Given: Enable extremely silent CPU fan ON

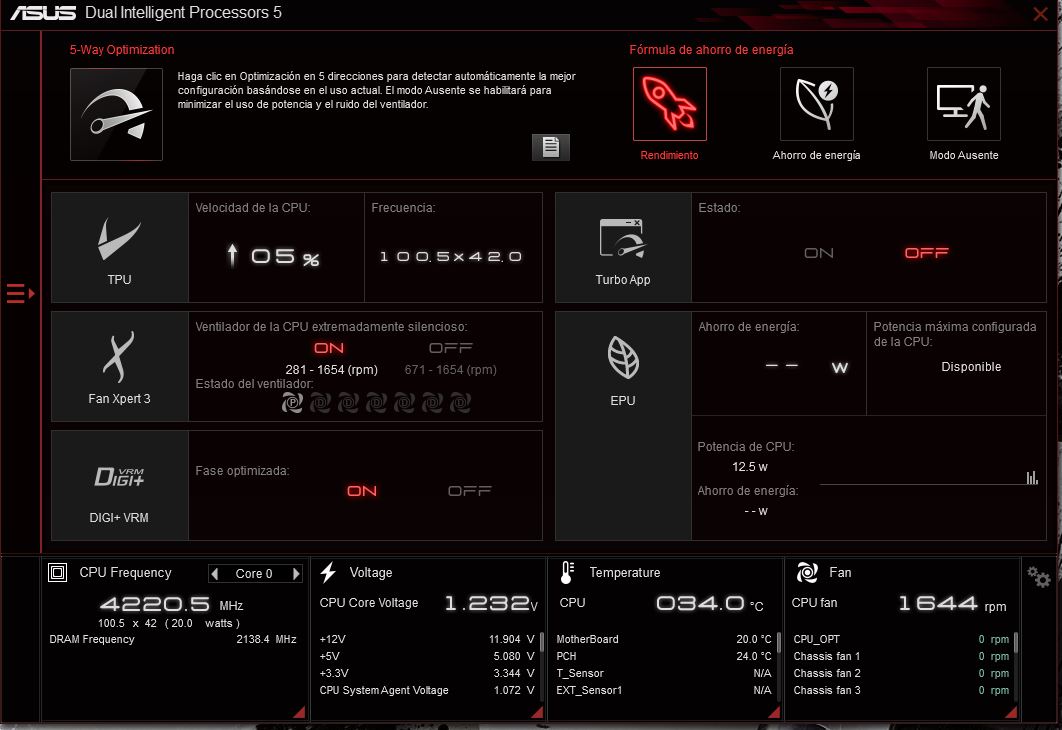Looking at the screenshot, I should coord(329,348).
